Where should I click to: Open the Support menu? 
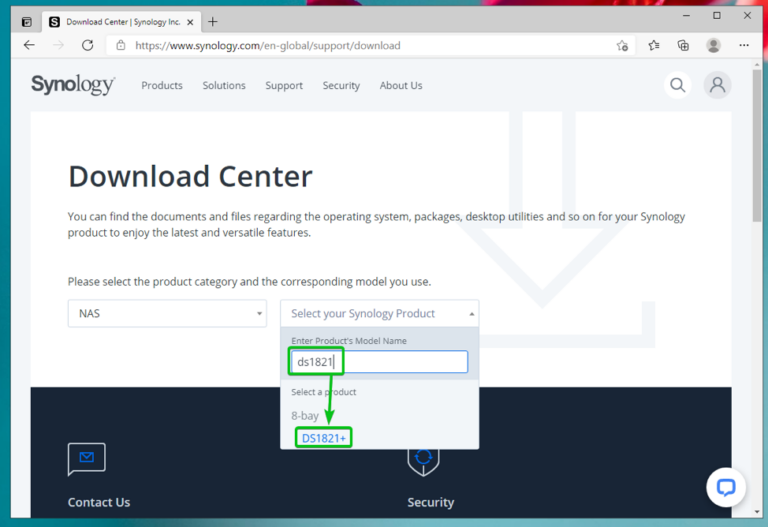pyautogui.click(x=284, y=85)
